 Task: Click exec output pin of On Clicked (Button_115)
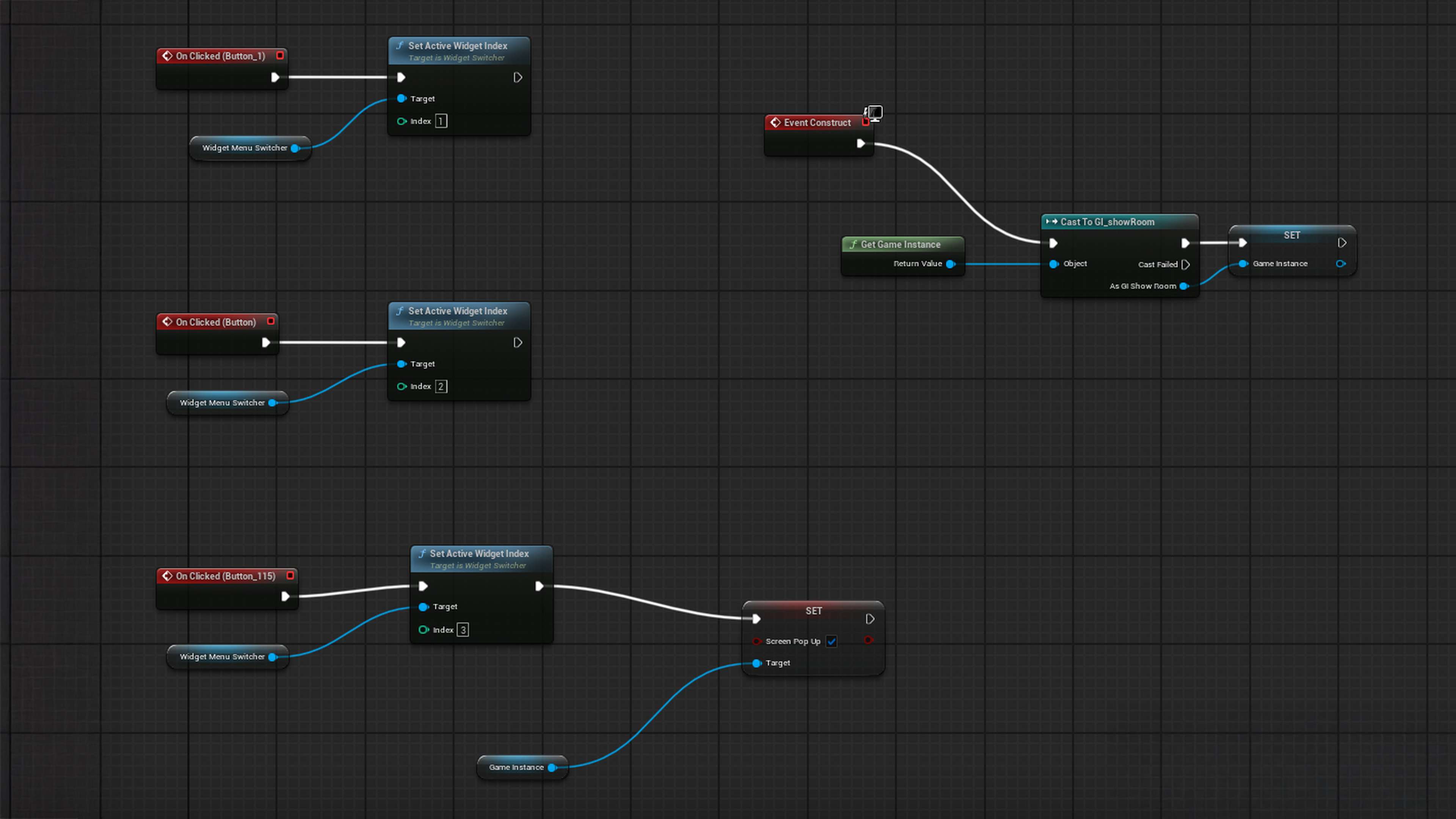pyautogui.click(x=286, y=596)
